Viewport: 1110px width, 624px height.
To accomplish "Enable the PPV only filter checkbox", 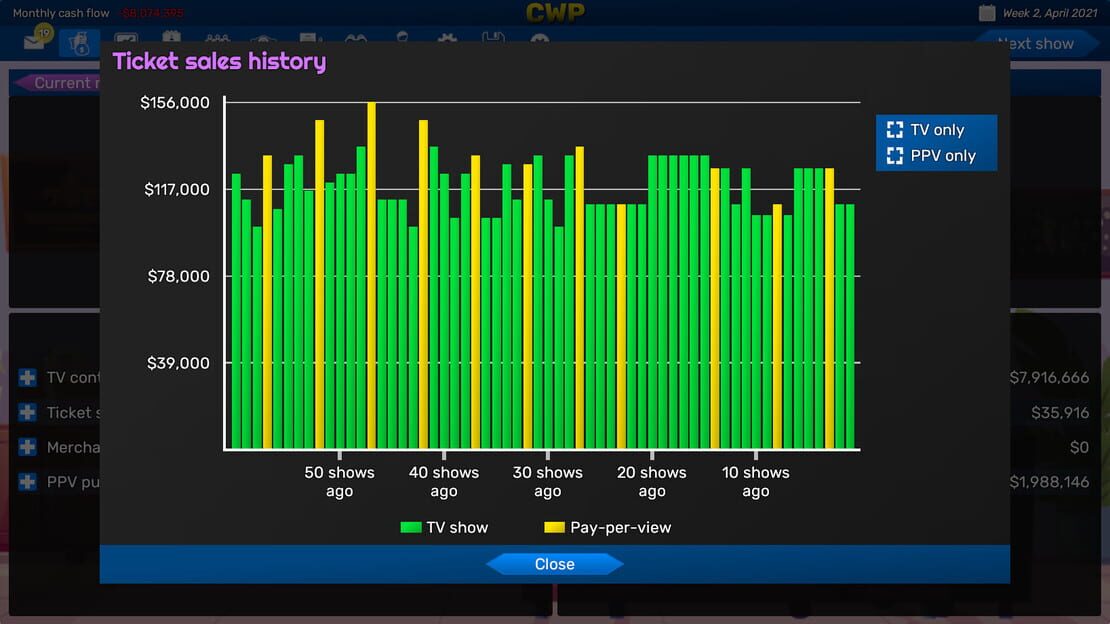I will (x=895, y=156).
